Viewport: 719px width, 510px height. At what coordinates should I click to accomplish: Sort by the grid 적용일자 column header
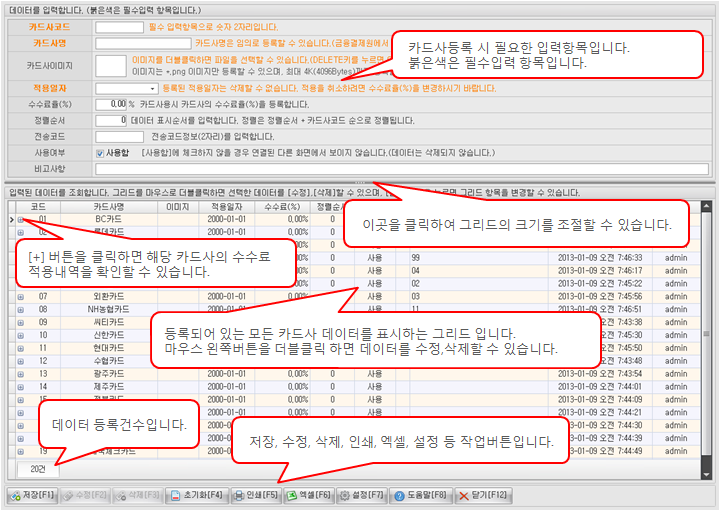pyautogui.click(x=227, y=207)
